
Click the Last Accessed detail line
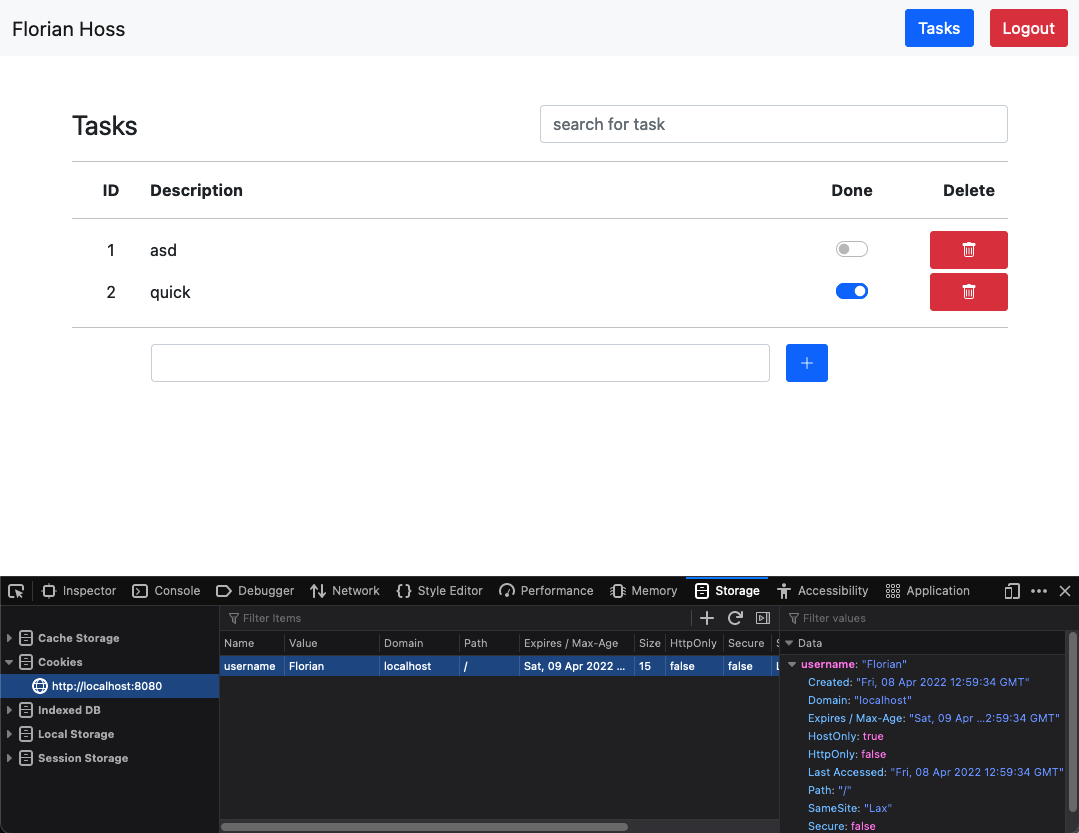tap(935, 772)
